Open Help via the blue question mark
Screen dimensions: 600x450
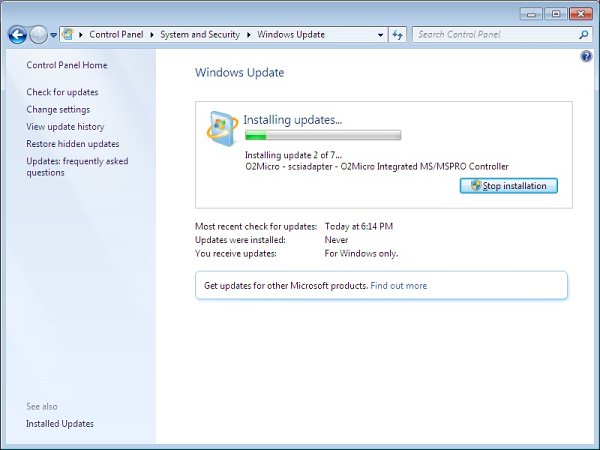(586, 57)
